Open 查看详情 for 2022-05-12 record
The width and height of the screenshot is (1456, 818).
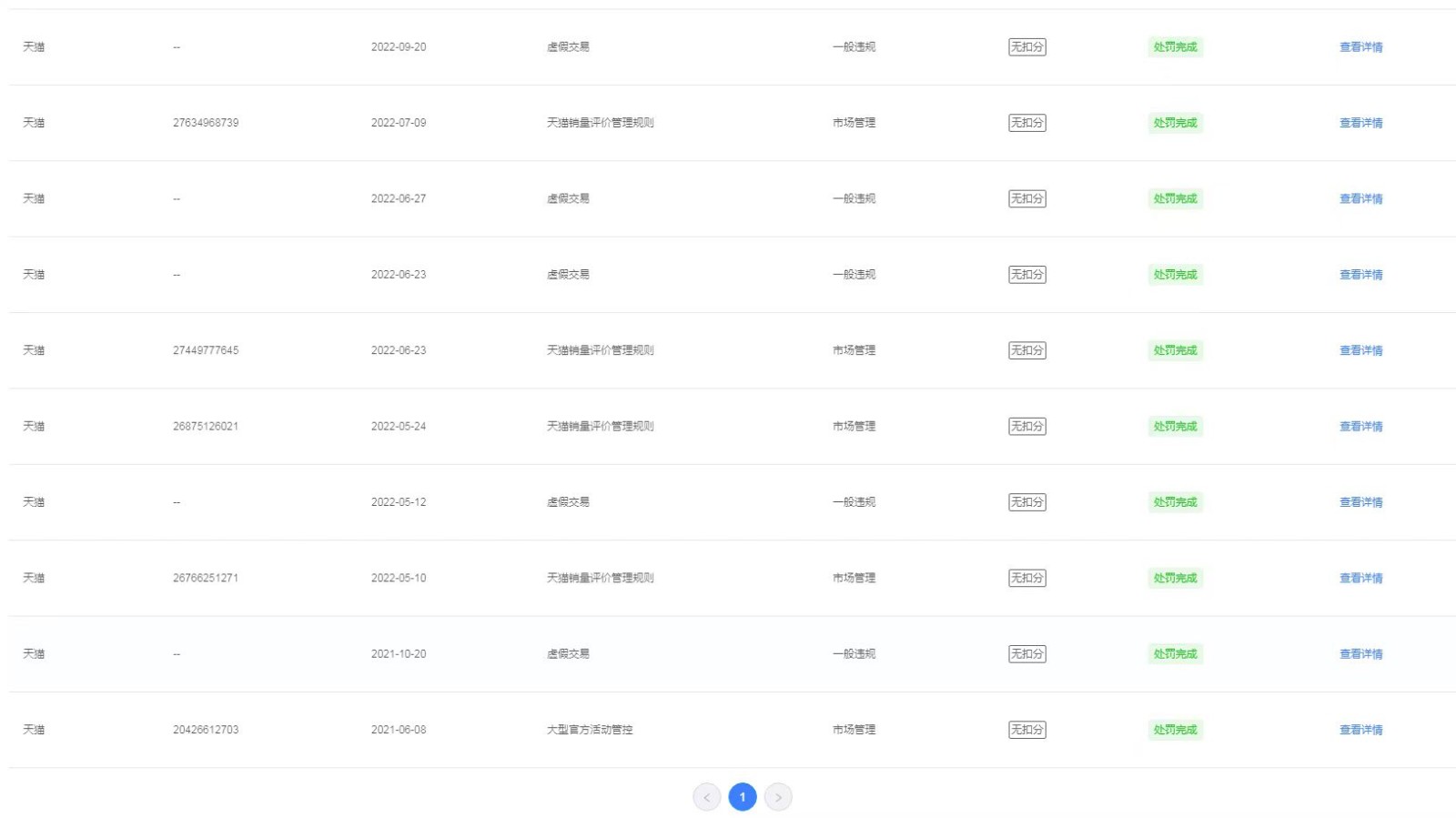pyautogui.click(x=1360, y=502)
